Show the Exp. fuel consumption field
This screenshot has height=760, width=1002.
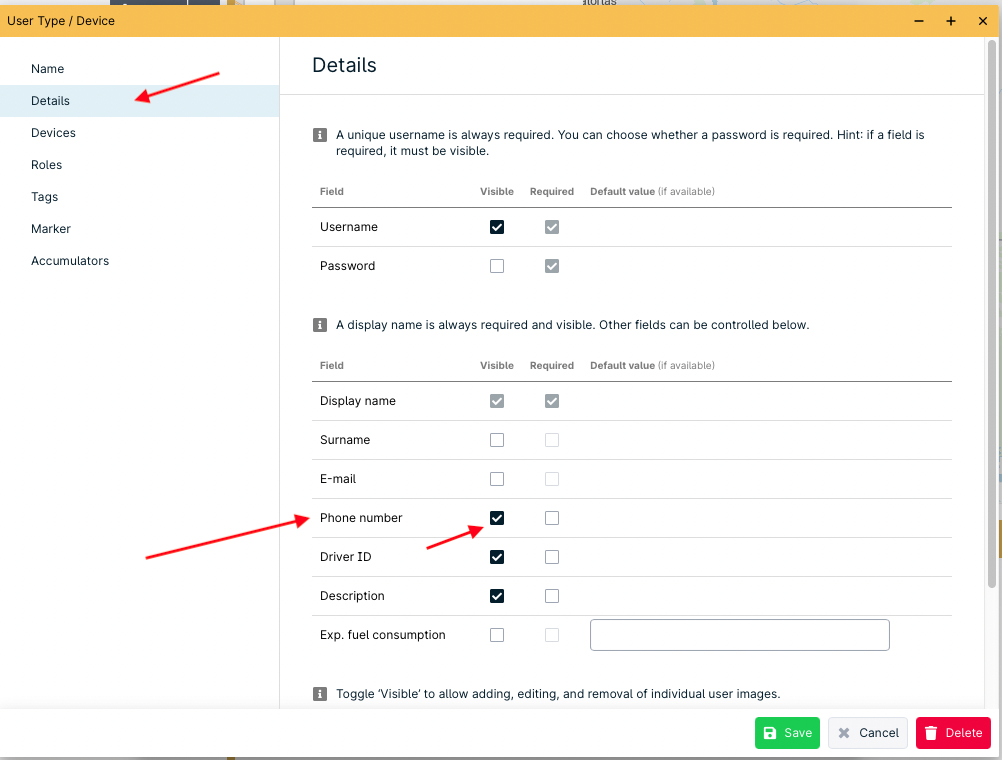point(497,635)
